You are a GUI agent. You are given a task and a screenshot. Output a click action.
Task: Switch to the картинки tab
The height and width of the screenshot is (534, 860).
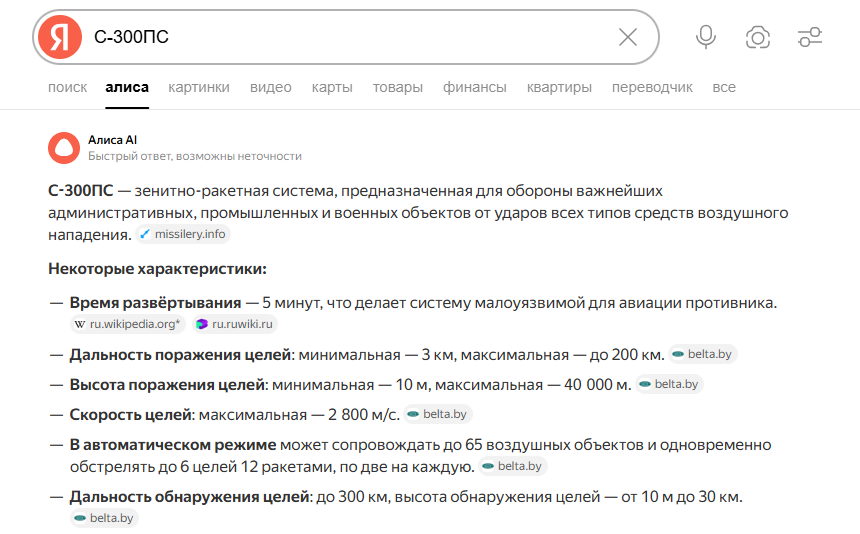(199, 87)
